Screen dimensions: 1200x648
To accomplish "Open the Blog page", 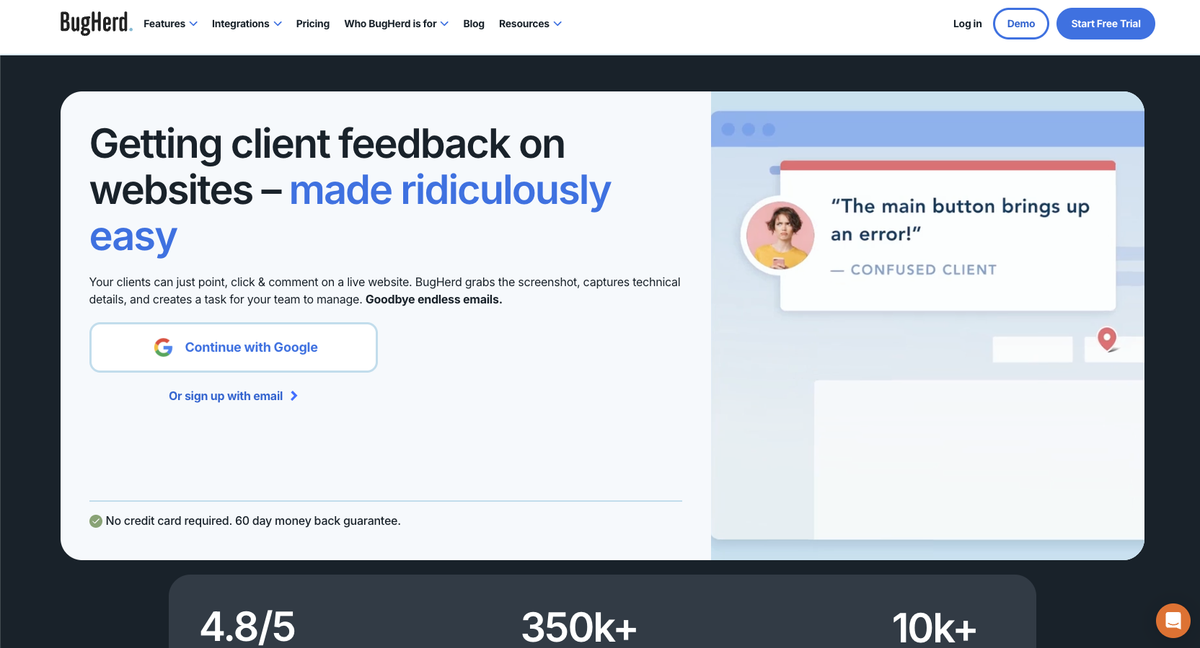I will pos(474,24).
